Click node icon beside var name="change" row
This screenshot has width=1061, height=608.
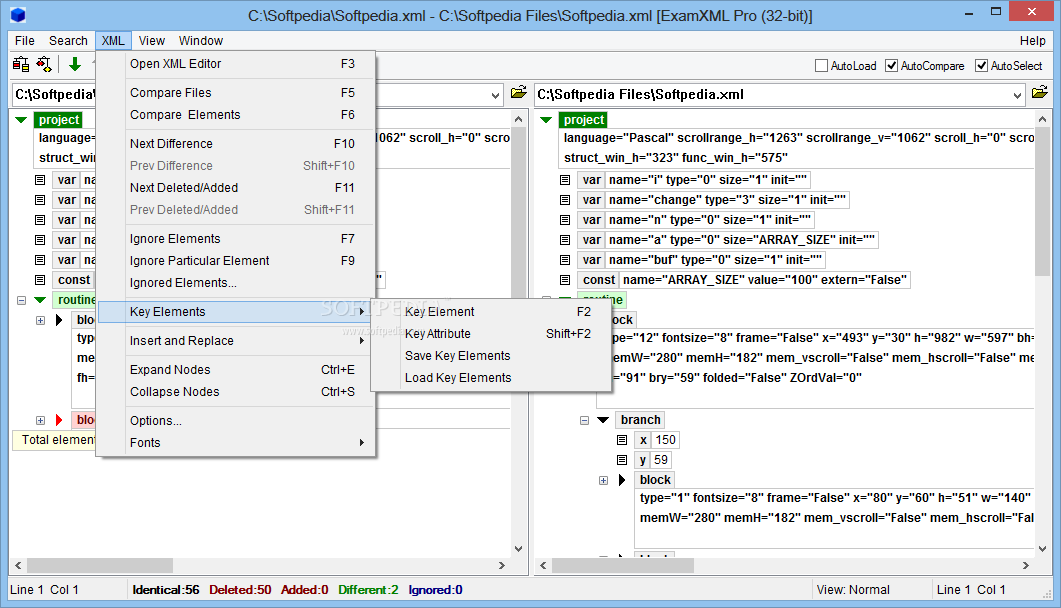pyautogui.click(x=565, y=200)
